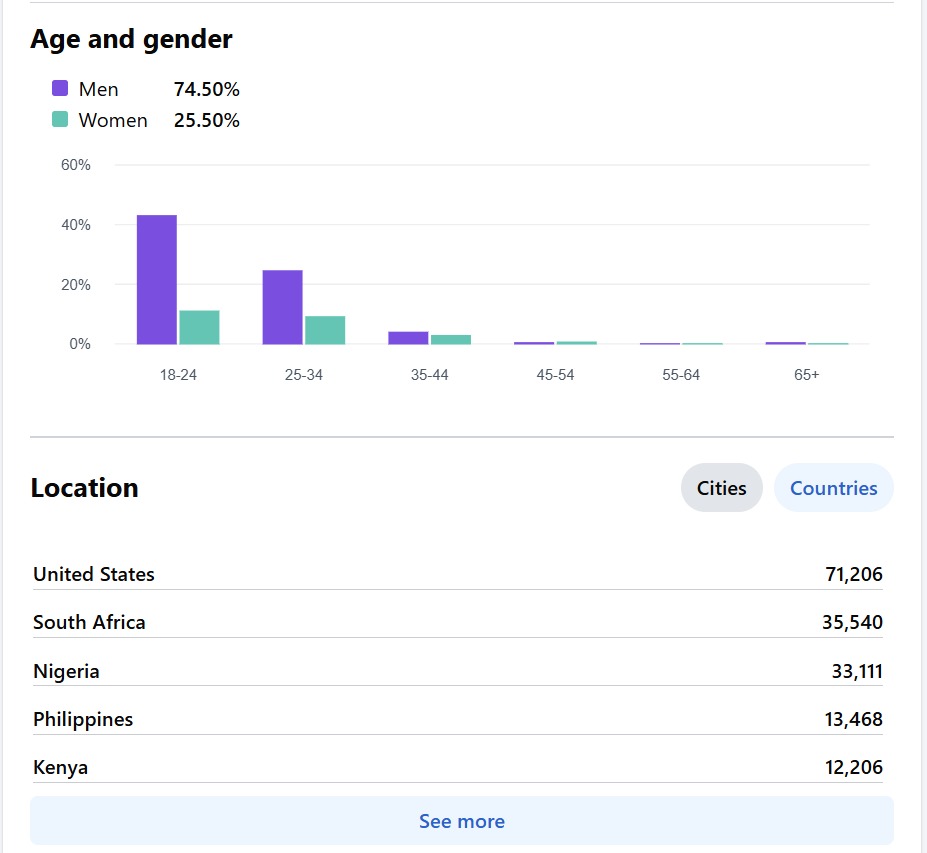The width and height of the screenshot is (927, 853).
Task: Select the Women 25-34 teal bar
Action: click(x=325, y=330)
